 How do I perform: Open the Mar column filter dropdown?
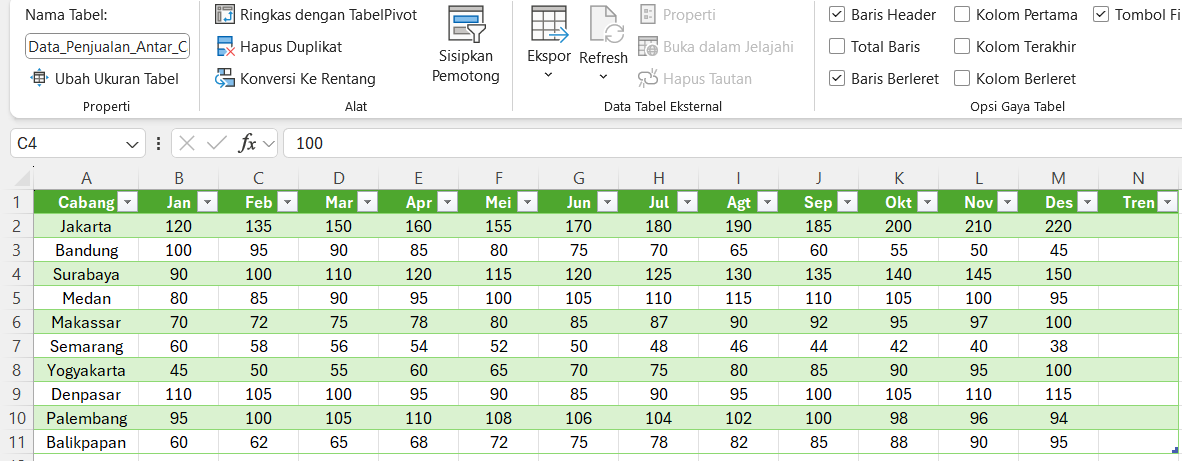[367, 203]
